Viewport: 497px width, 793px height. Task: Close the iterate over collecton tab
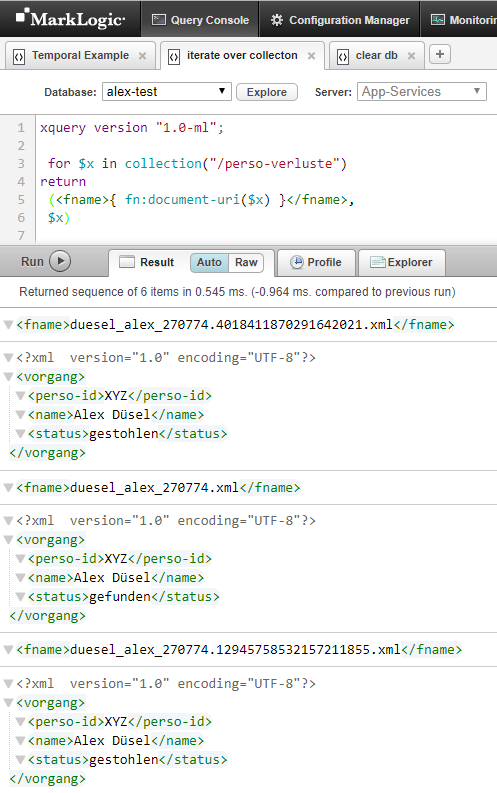tap(311, 56)
